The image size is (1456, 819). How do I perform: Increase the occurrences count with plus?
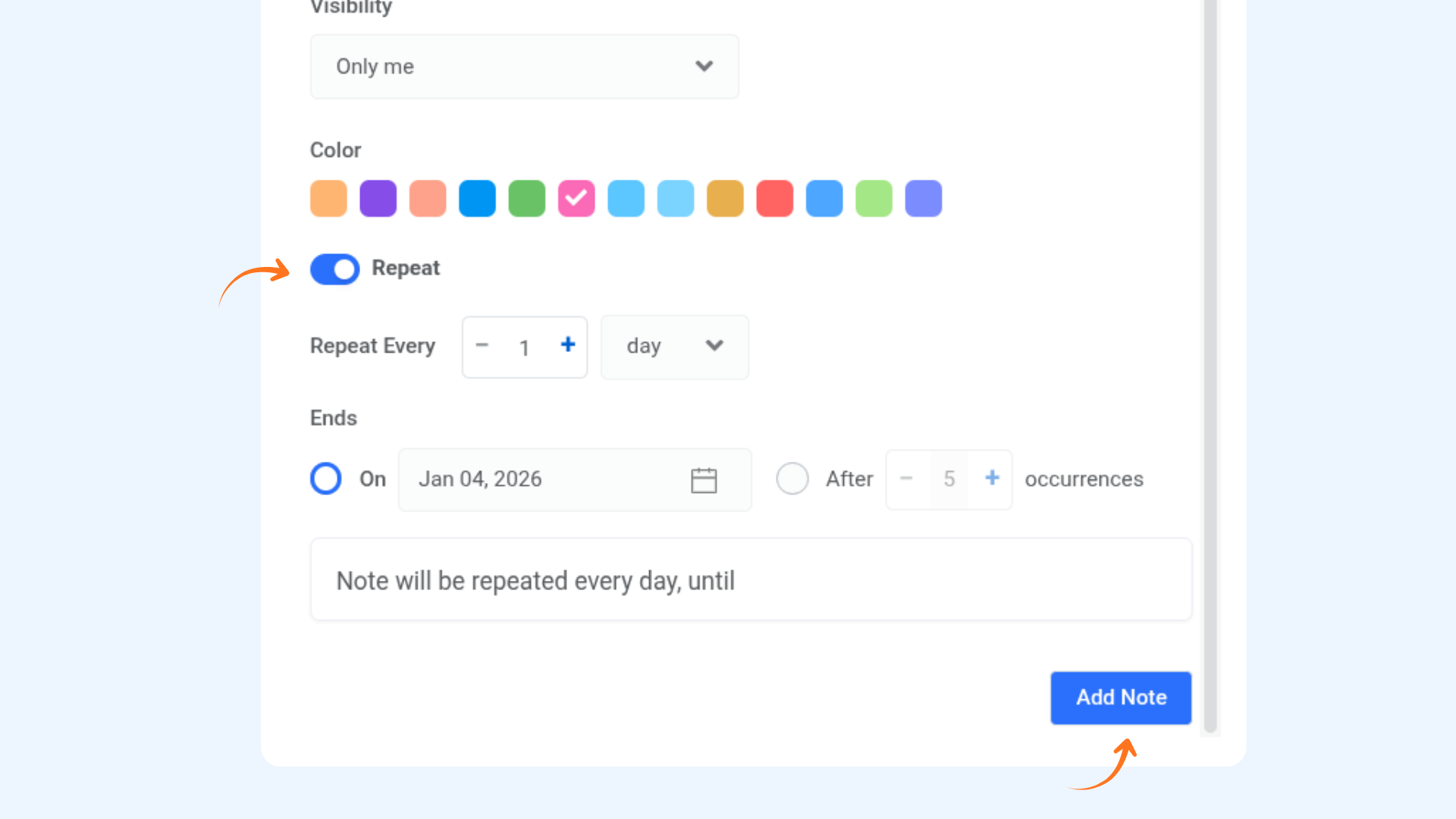(992, 479)
